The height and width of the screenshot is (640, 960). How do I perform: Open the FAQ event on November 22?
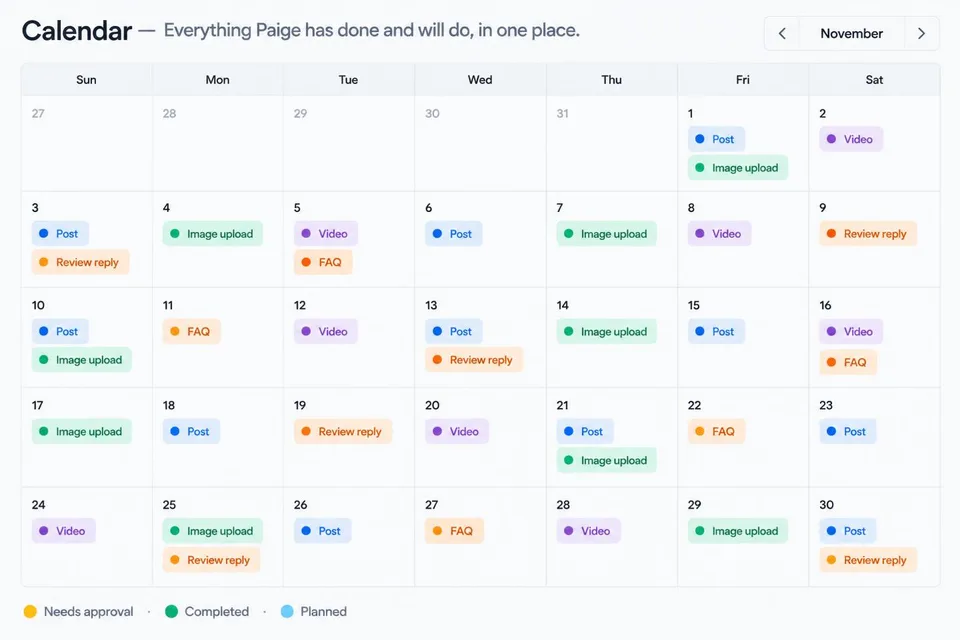(x=716, y=431)
